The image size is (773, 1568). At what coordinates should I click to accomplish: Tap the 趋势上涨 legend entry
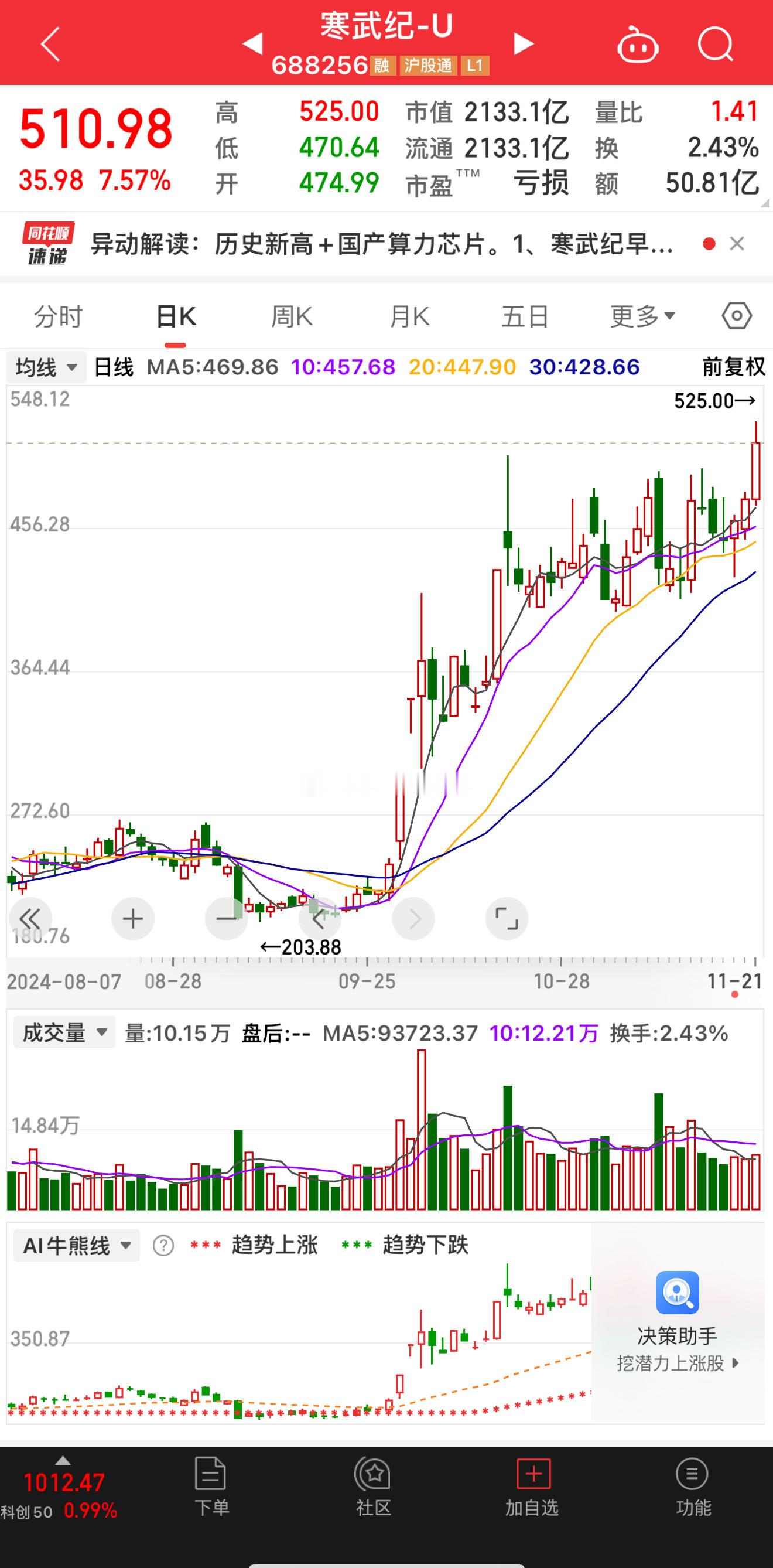254,1245
